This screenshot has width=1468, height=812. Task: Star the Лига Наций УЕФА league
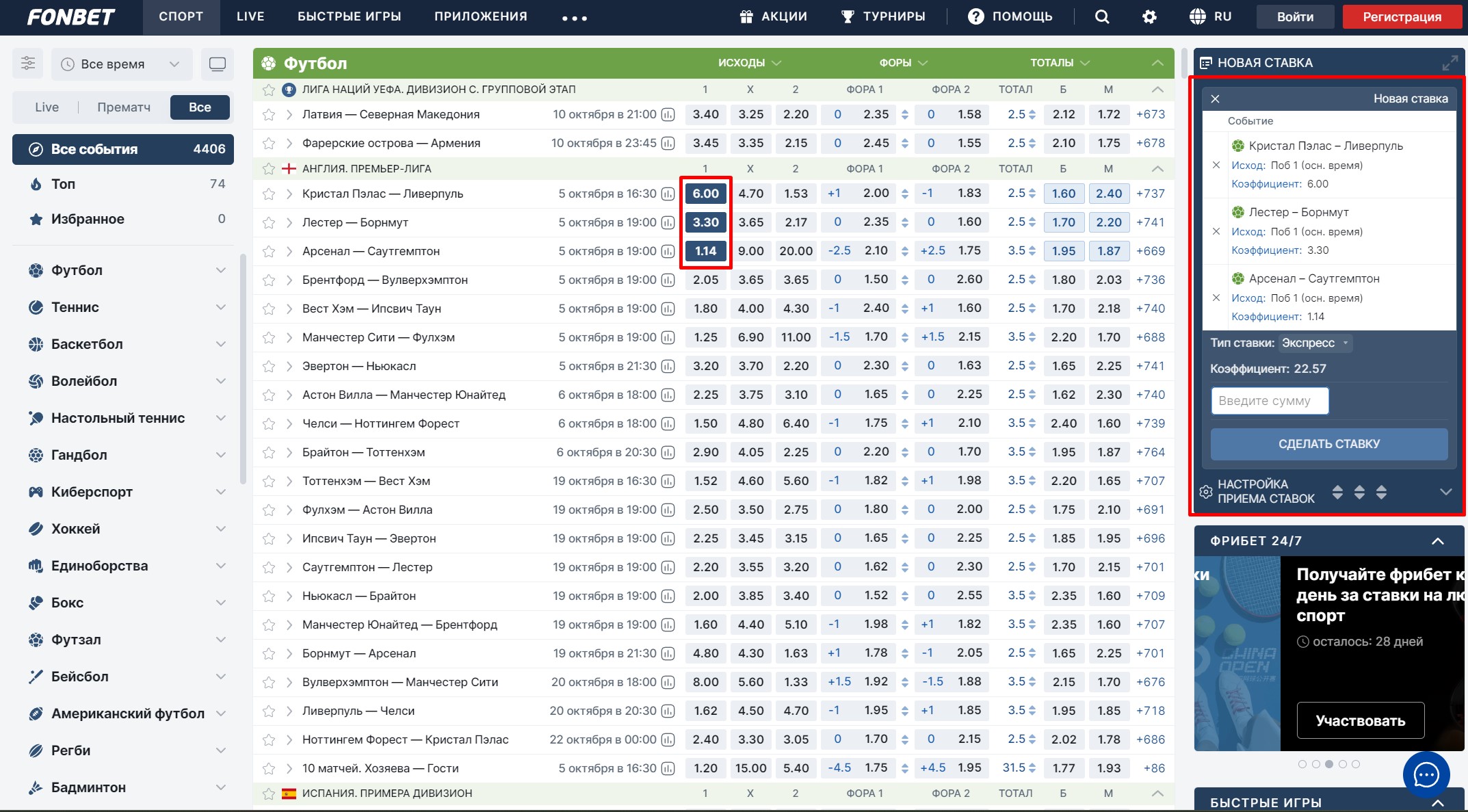click(269, 90)
